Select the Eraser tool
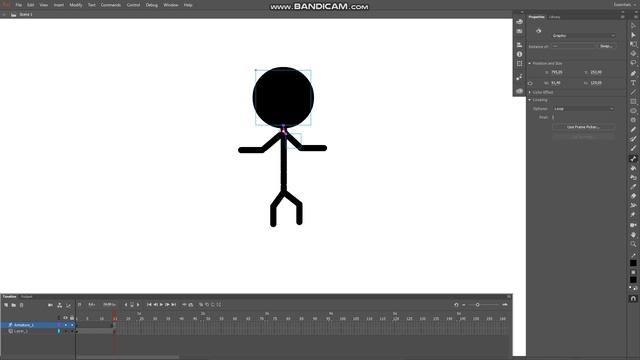640x360 pixels. (633, 196)
